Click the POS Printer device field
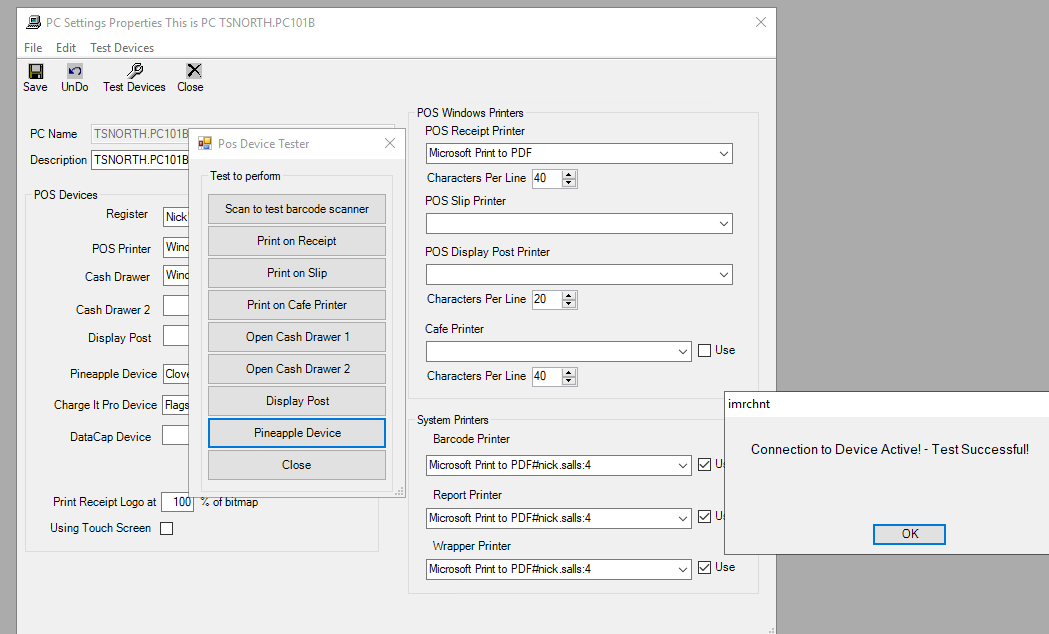Image resolution: width=1049 pixels, height=634 pixels. [177, 247]
